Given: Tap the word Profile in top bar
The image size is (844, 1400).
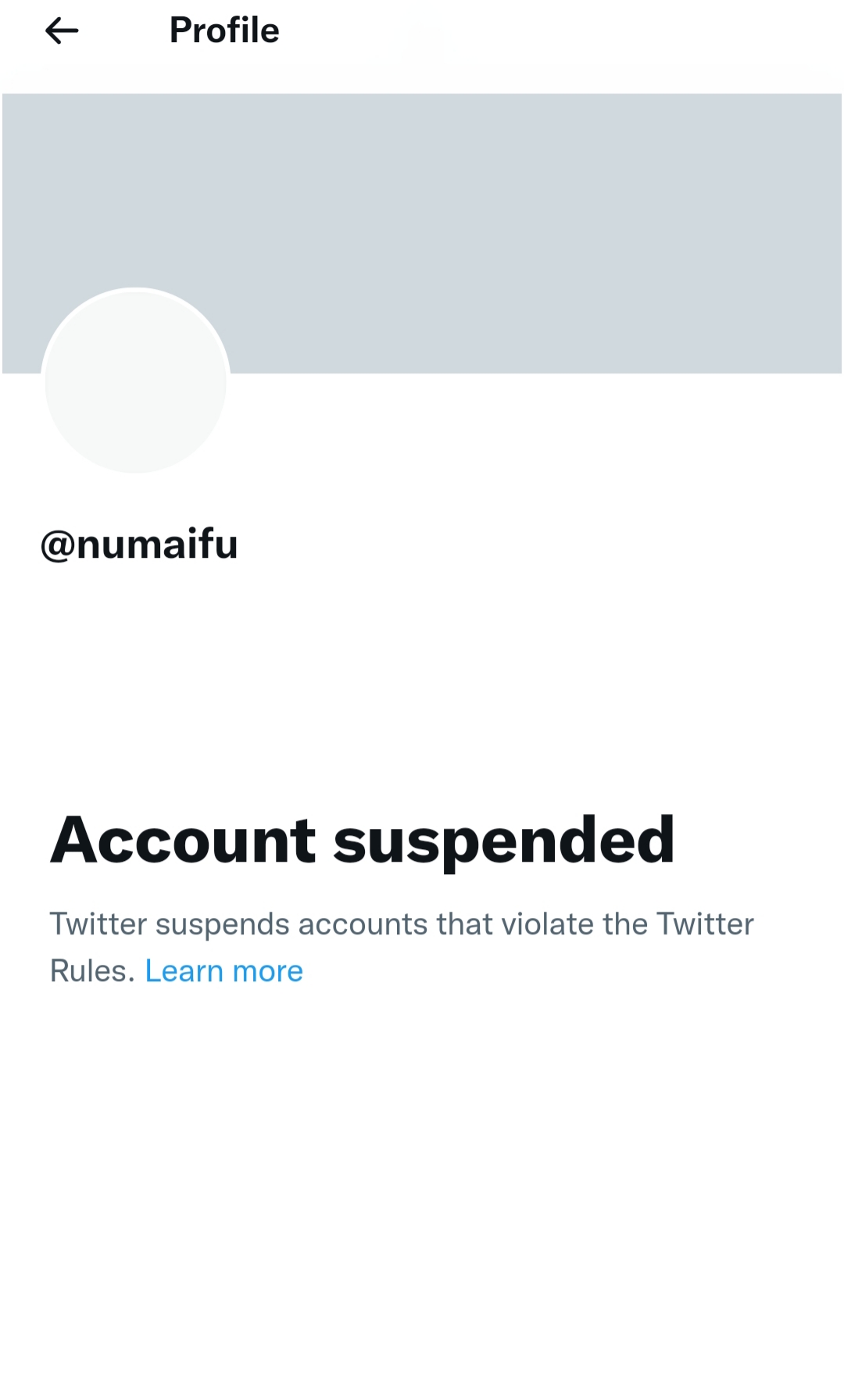Looking at the screenshot, I should click(x=224, y=30).
